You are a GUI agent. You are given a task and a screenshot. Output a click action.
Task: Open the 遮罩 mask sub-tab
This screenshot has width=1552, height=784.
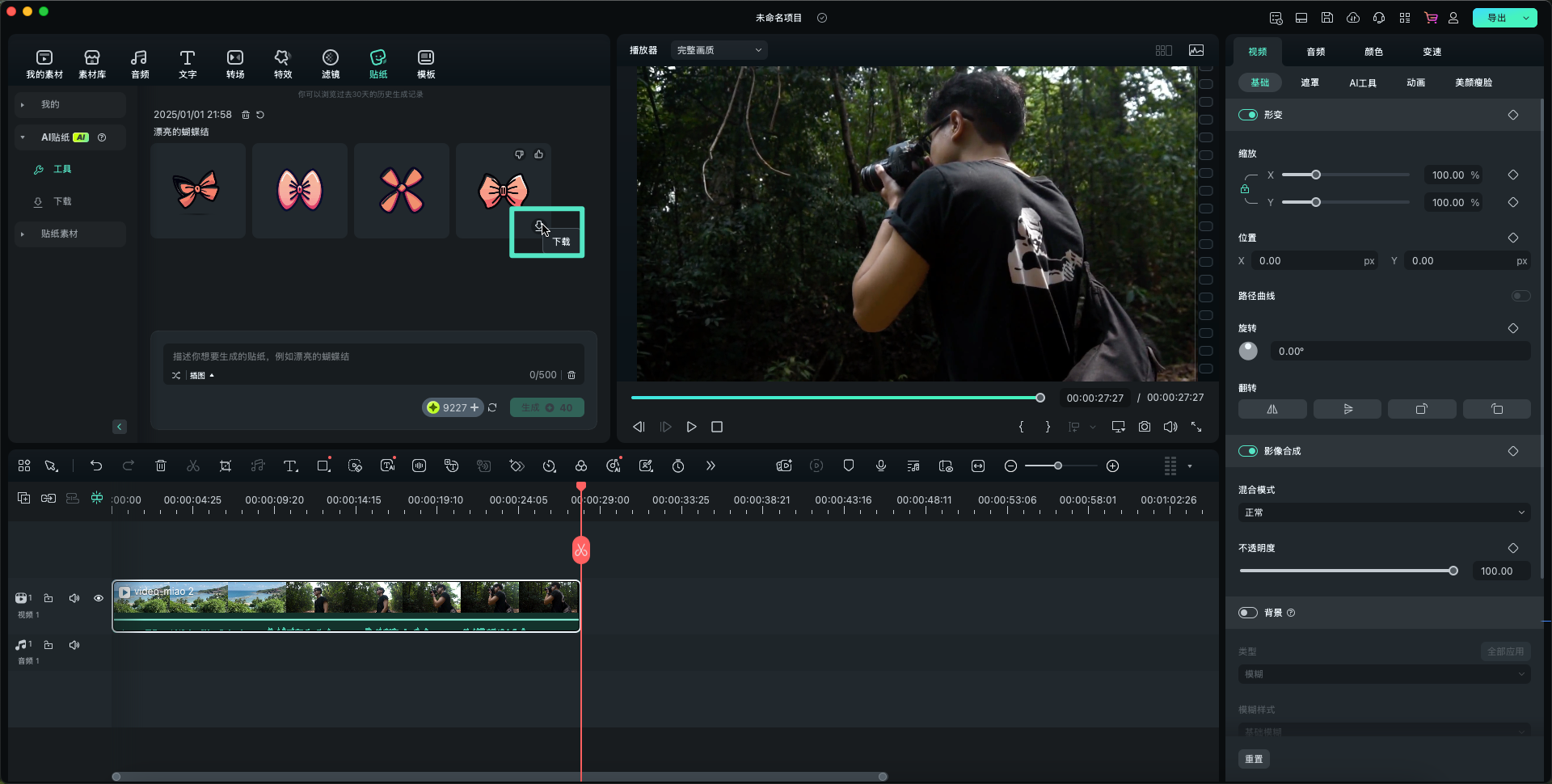click(1310, 82)
